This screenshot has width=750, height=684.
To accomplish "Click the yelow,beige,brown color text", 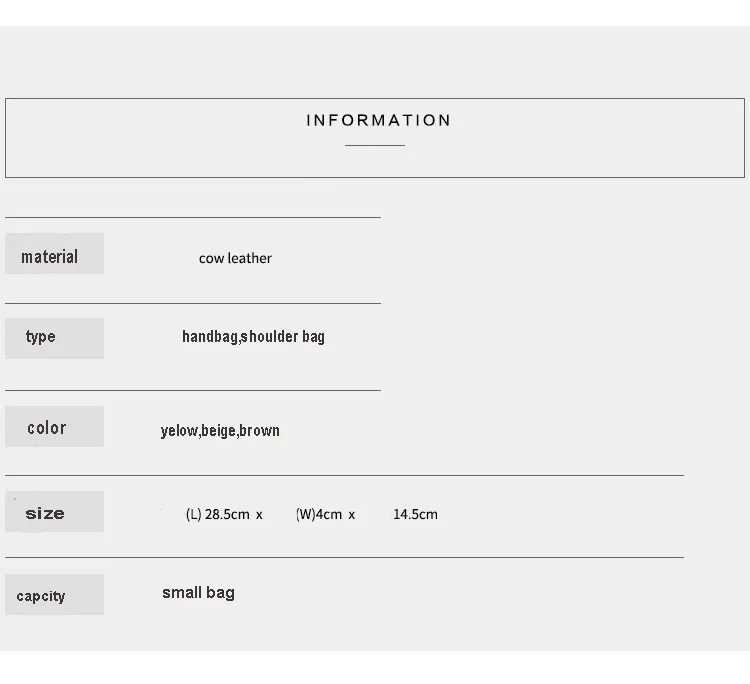I will click(x=220, y=431).
